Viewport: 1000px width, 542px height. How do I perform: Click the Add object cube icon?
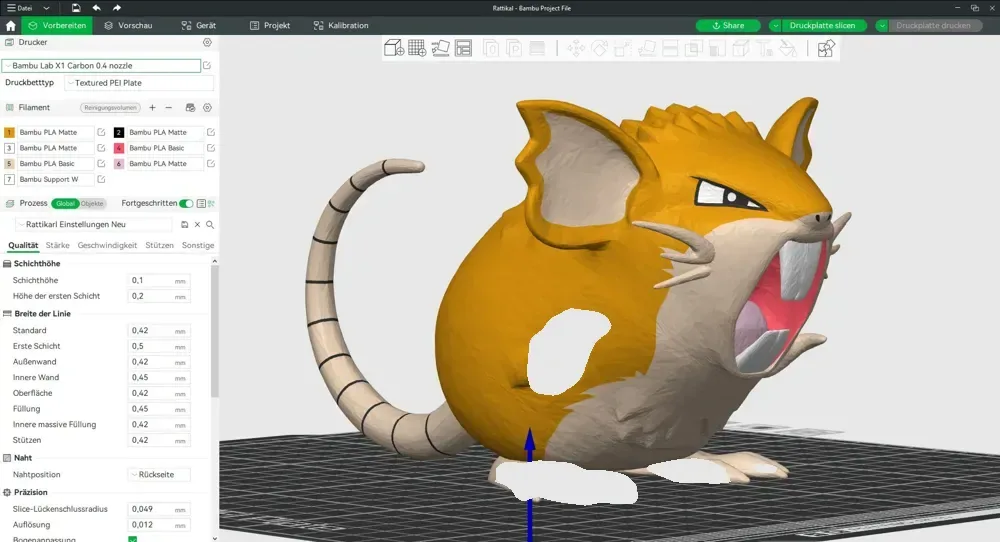click(x=393, y=48)
